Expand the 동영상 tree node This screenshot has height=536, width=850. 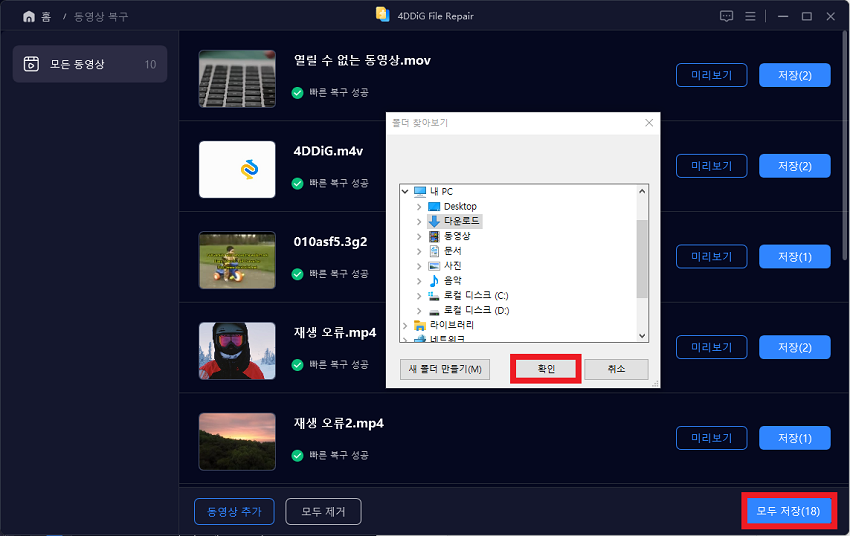[x=418, y=236]
